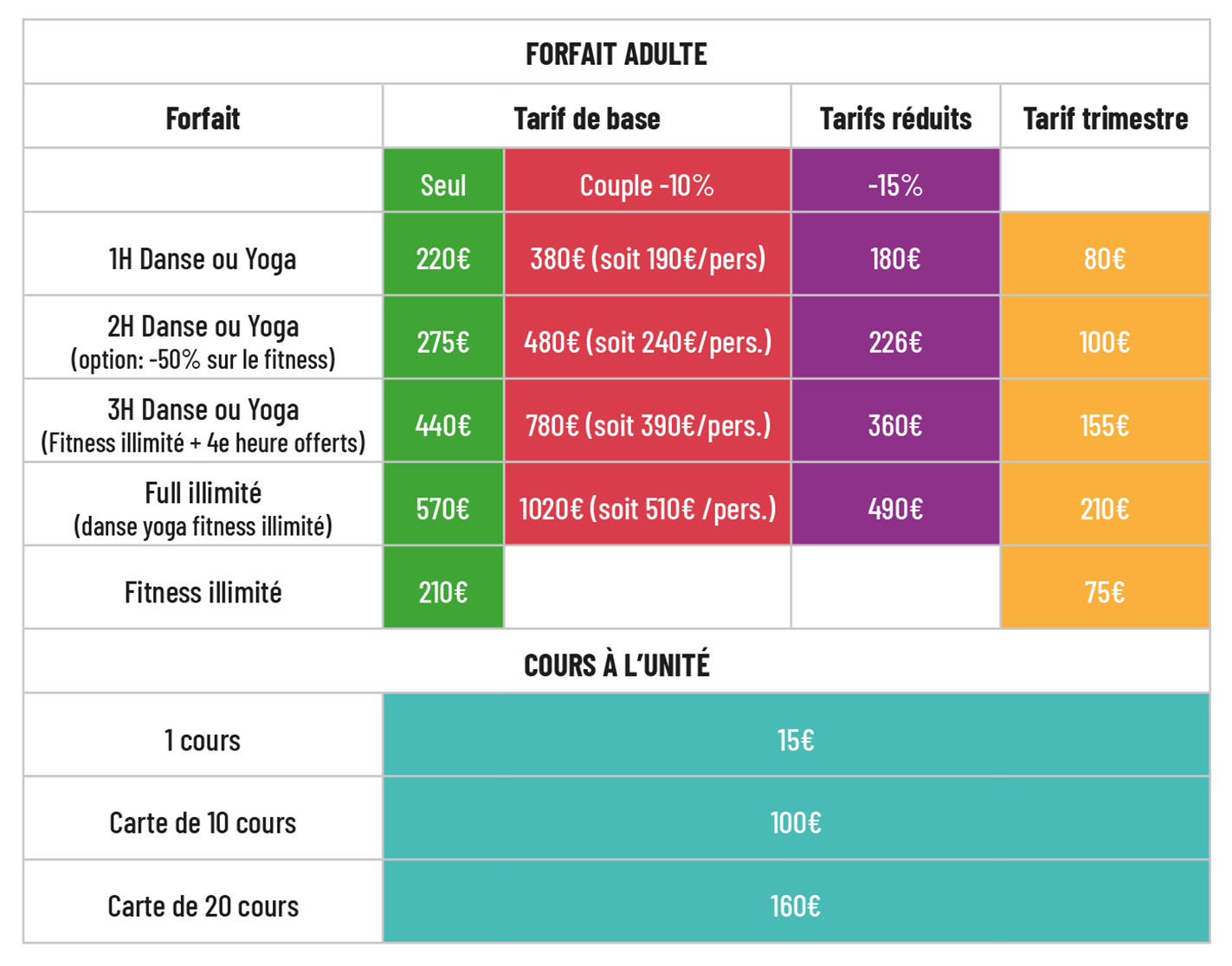Image resolution: width=1232 pixels, height=966 pixels.
Task: Click the Fitness illimité 210€ green cell
Action: (443, 592)
